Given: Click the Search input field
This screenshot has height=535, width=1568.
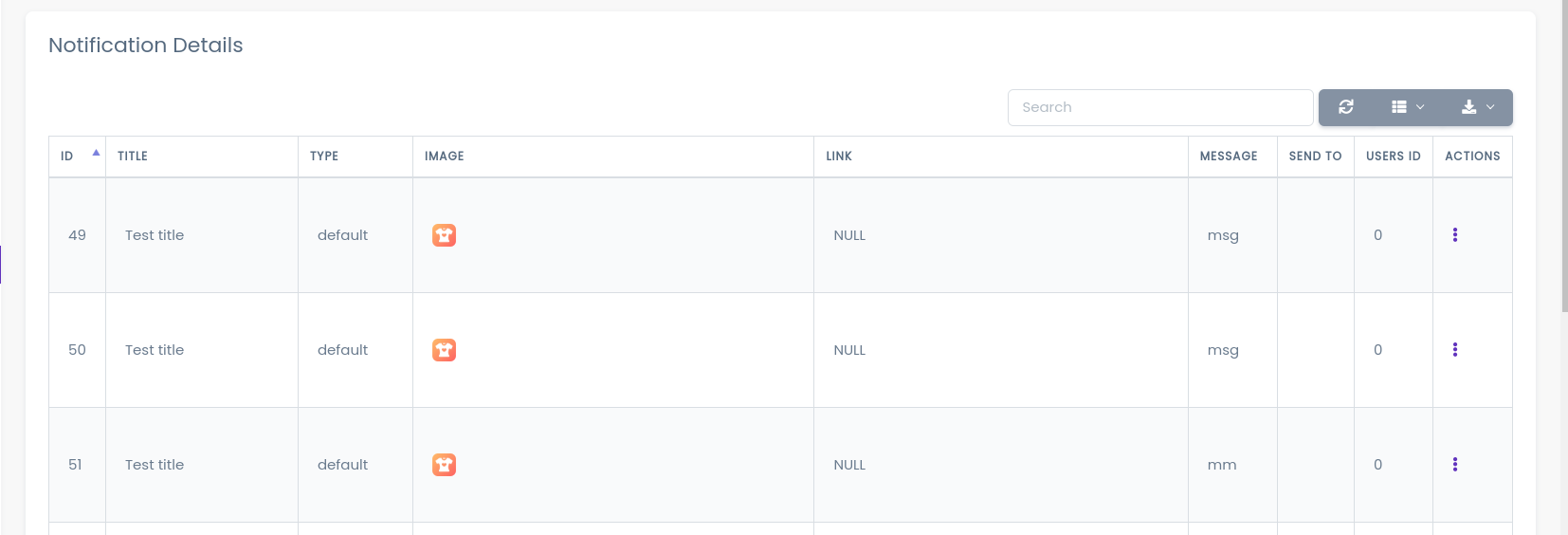Looking at the screenshot, I should (1159, 107).
